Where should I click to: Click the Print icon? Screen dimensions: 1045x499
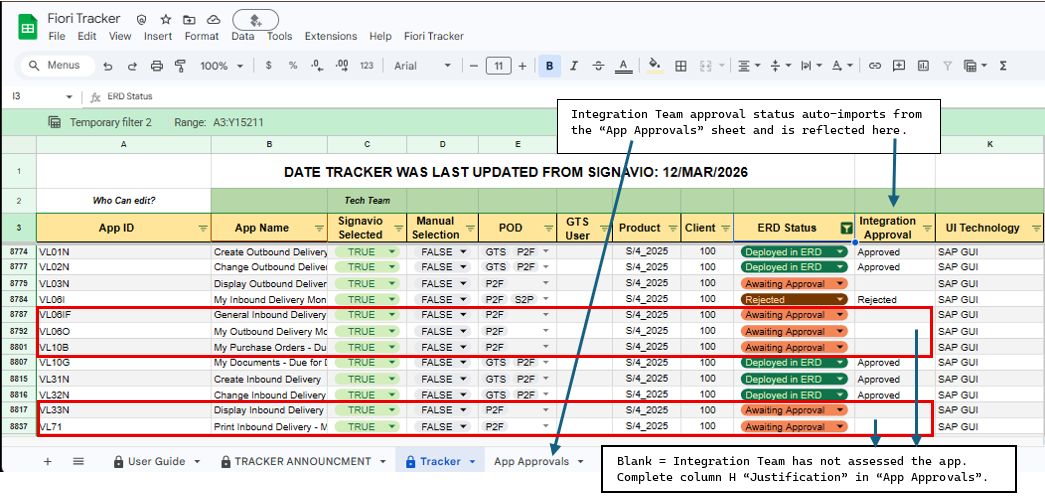156,66
